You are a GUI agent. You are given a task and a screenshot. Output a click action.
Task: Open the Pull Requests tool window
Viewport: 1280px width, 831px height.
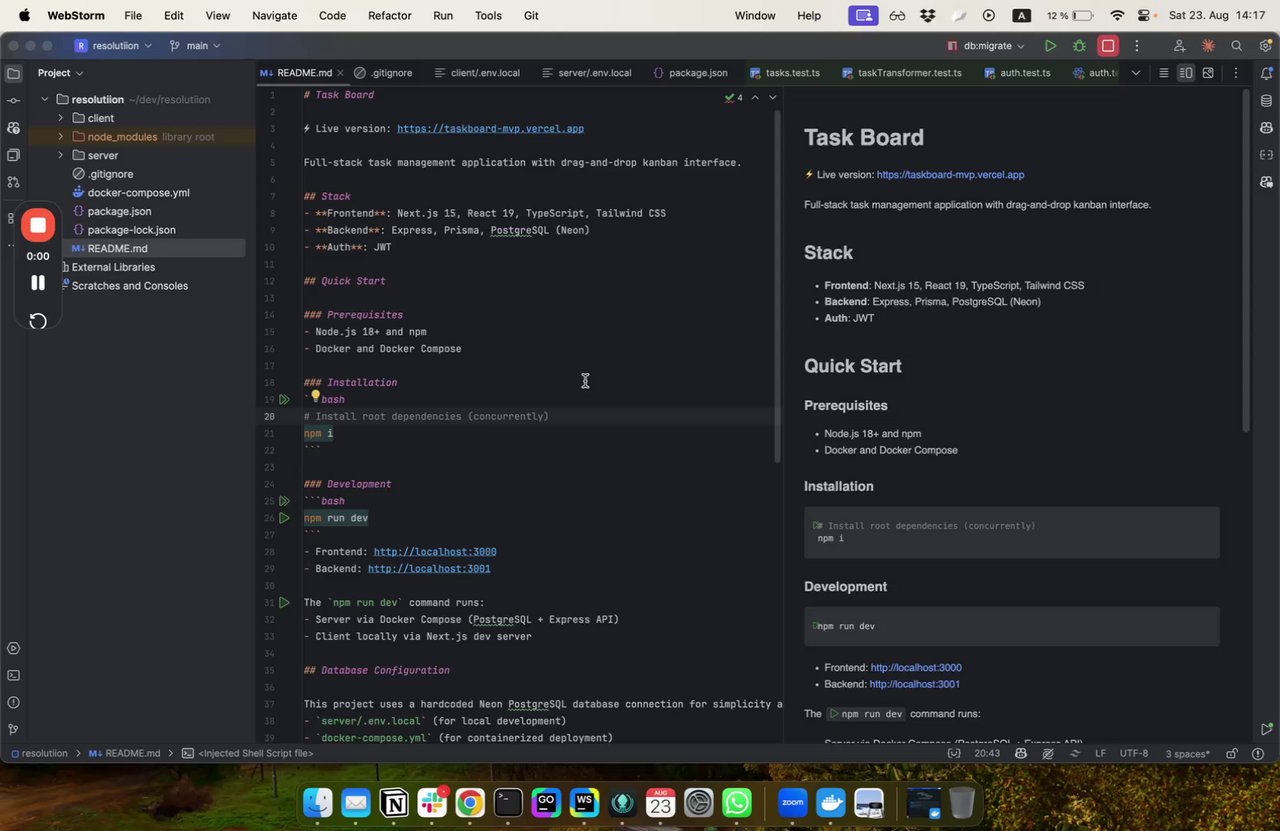coord(13,182)
